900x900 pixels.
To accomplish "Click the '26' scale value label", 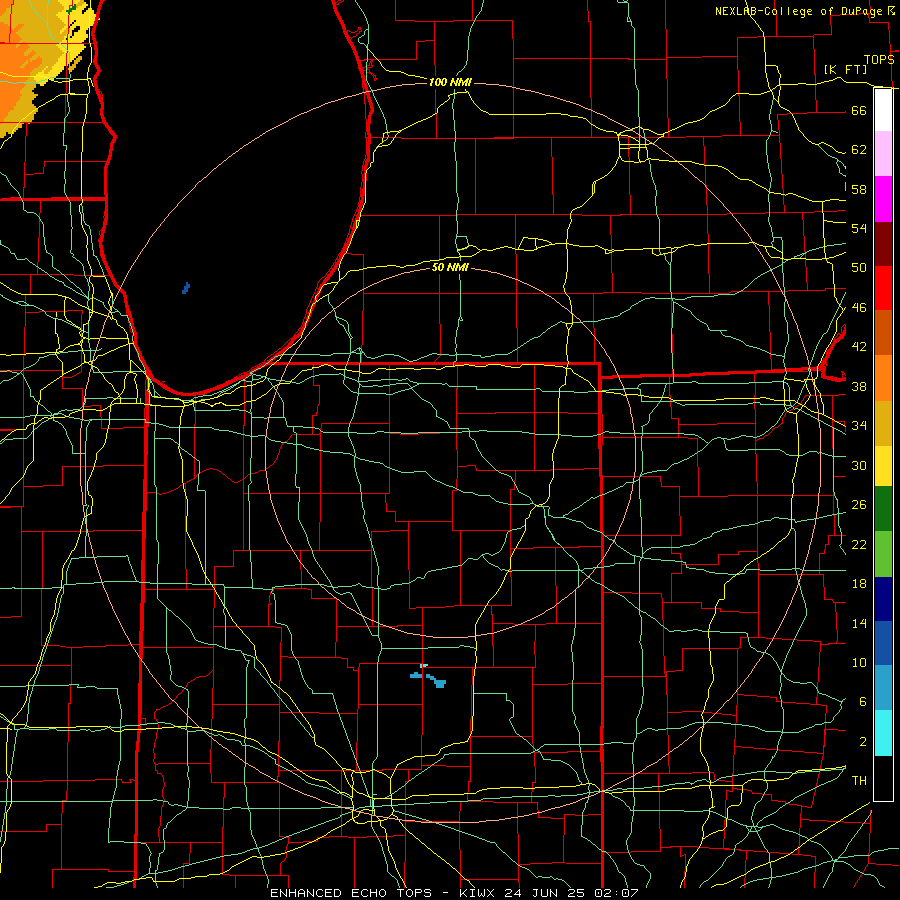I will pos(859,505).
